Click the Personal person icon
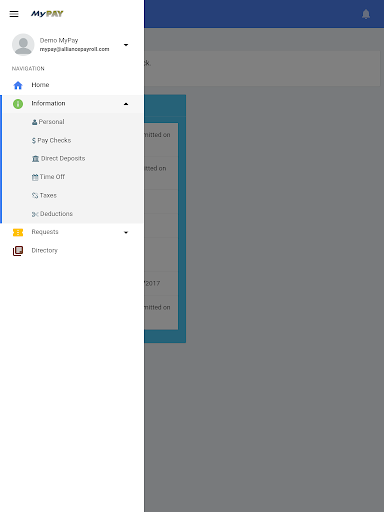Image resolution: width=384 pixels, height=512 pixels. point(34,122)
